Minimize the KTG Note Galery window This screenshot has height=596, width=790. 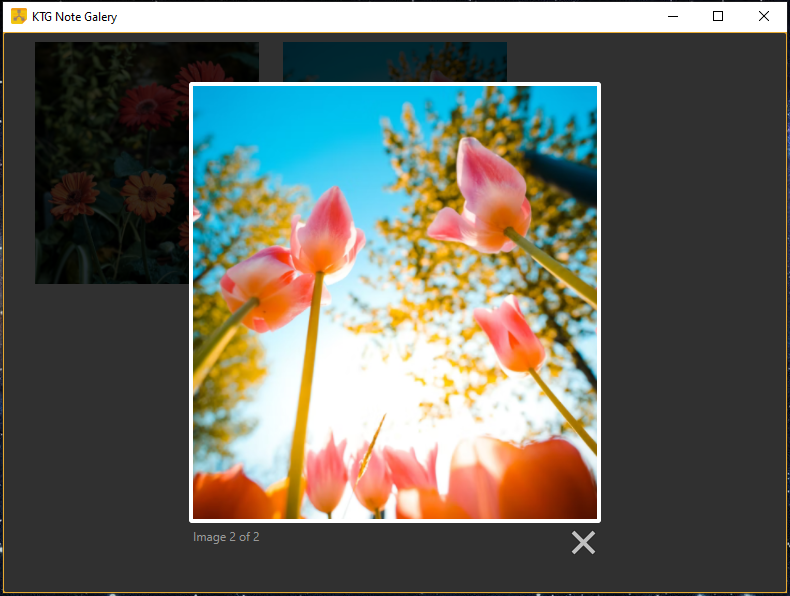pos(672,16)
